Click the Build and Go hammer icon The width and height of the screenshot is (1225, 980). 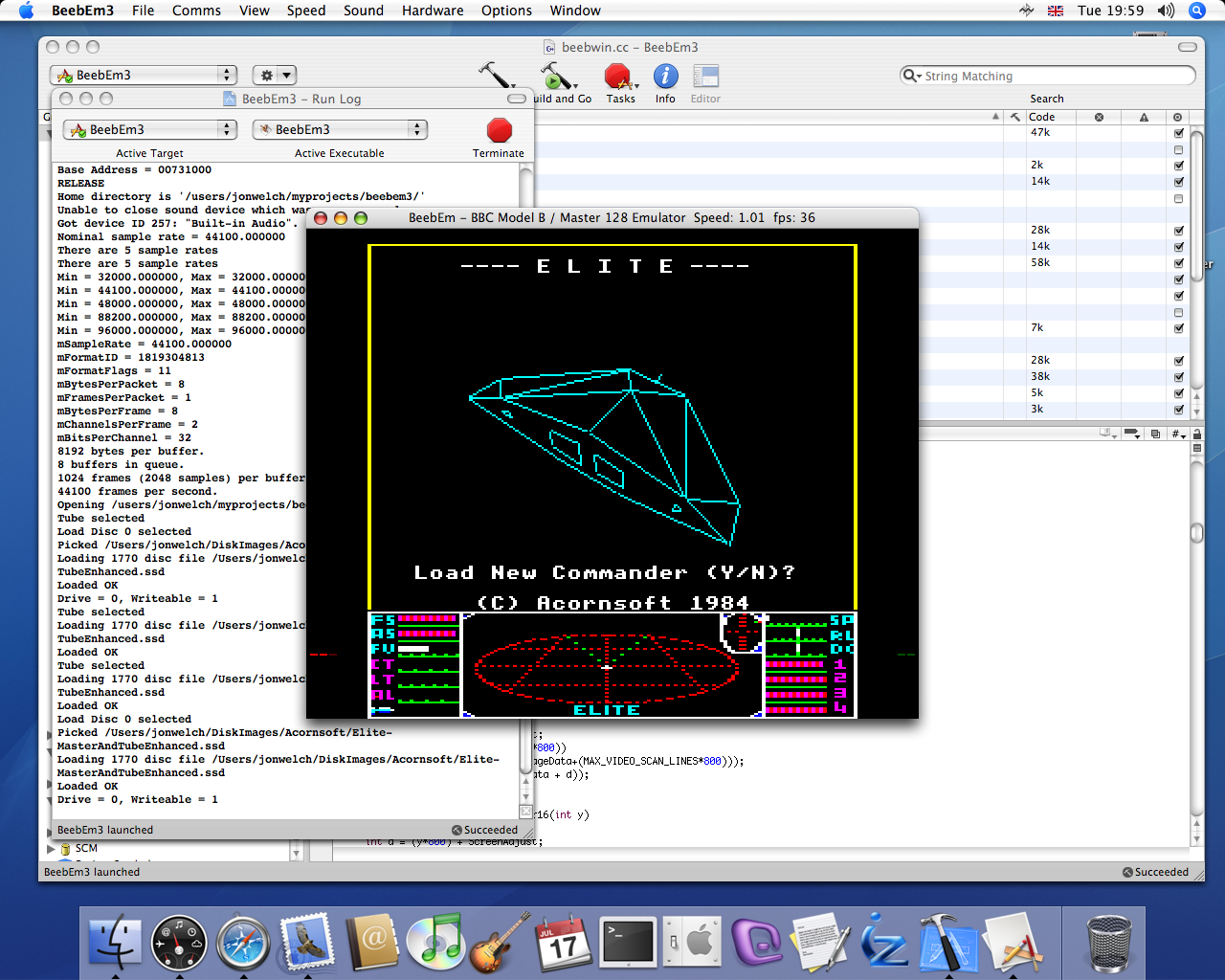[x=556, y=77]
